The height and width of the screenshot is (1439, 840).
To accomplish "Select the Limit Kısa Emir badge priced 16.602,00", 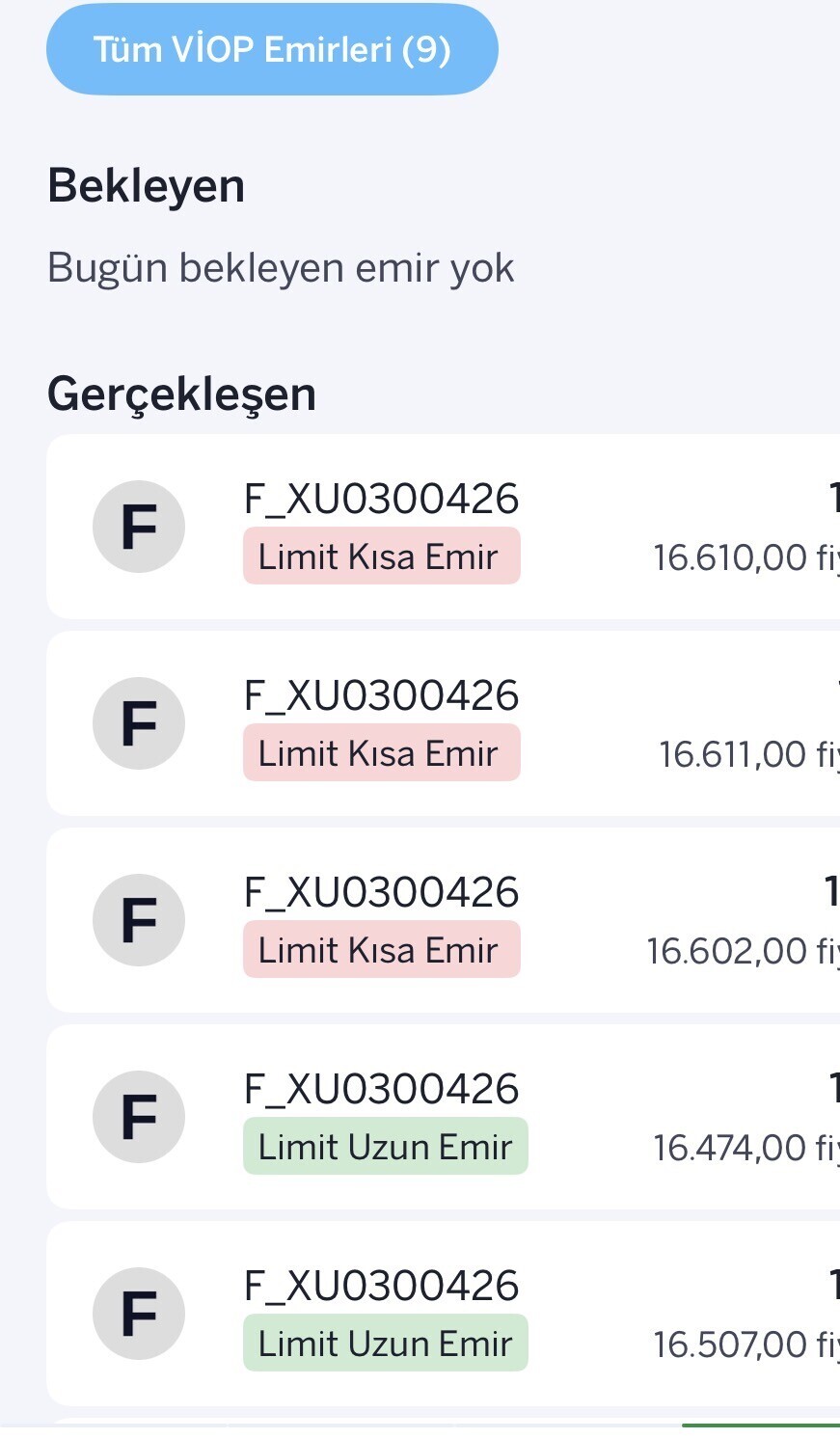I will pos(381,950).
